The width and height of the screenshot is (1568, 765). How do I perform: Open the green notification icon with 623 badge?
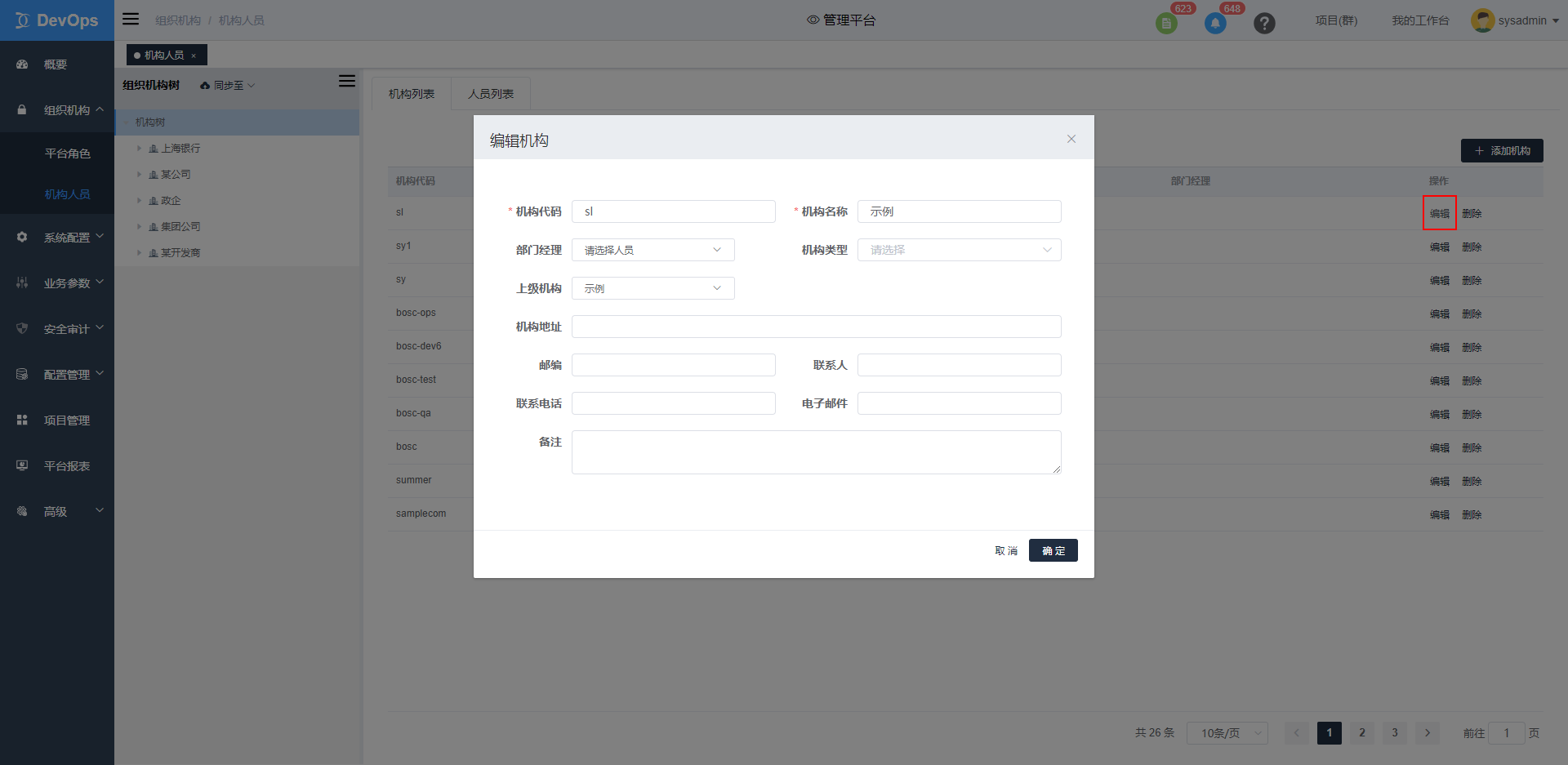1166,24
